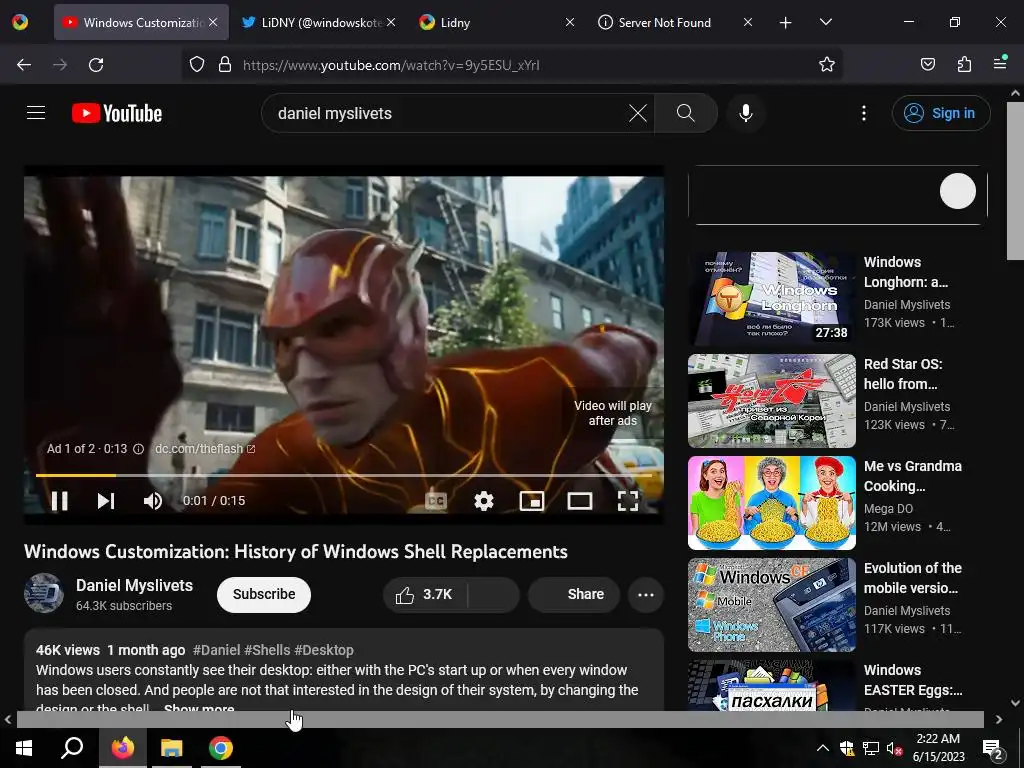Start voice search with microphone icon
The image size is (1024, 768).
[x=746, y=113]
